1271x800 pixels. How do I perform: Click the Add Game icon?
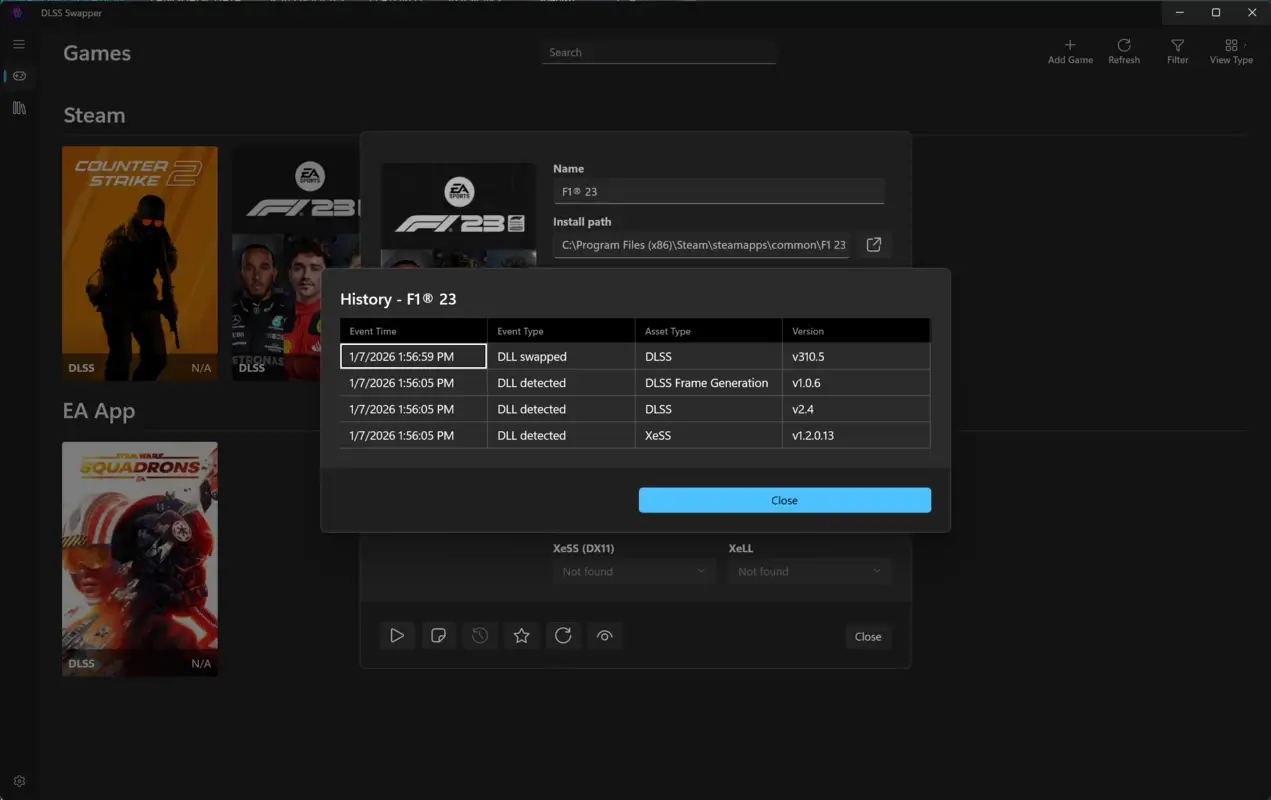1069,50
